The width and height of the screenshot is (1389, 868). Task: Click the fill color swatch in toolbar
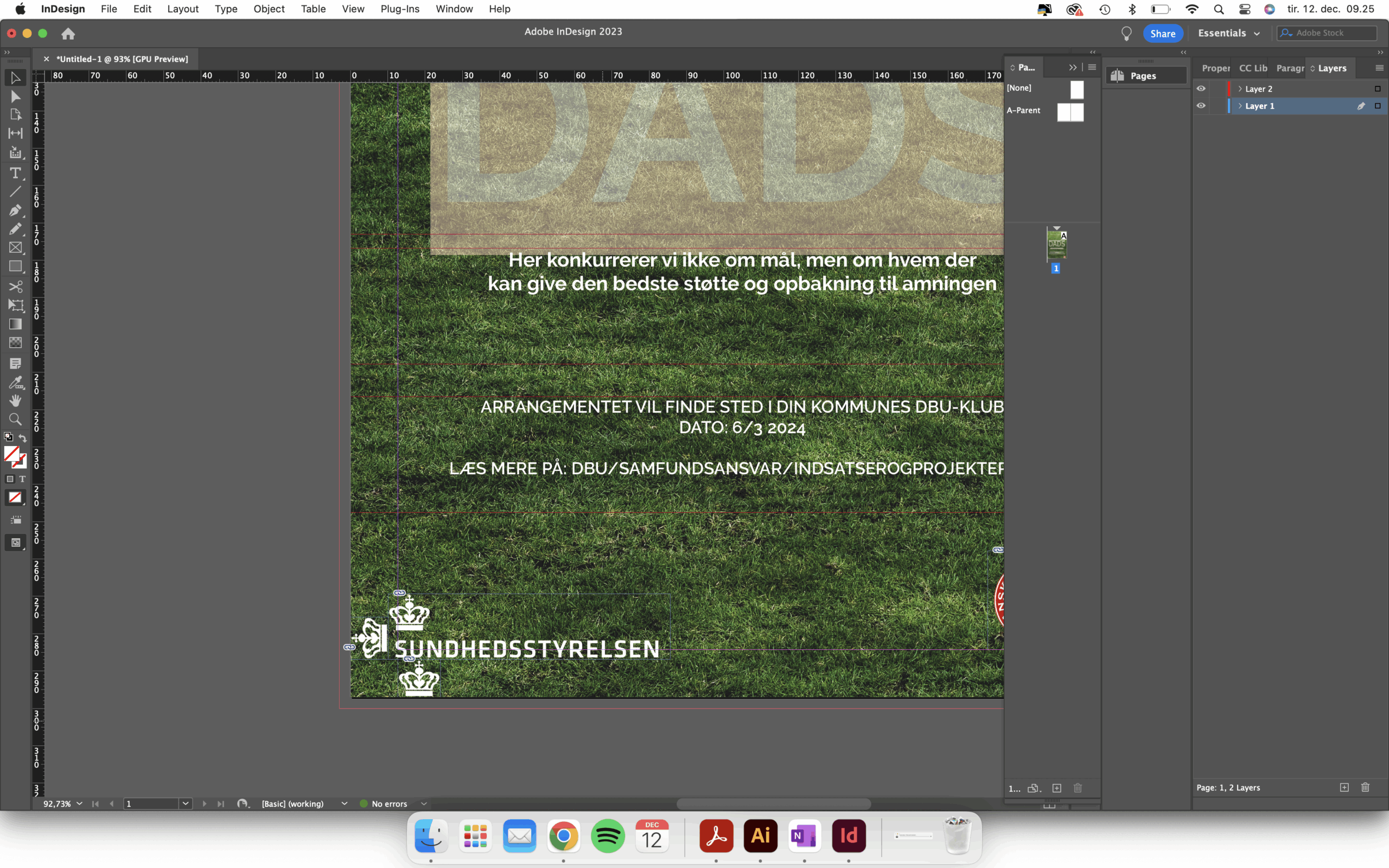point(11,454)
